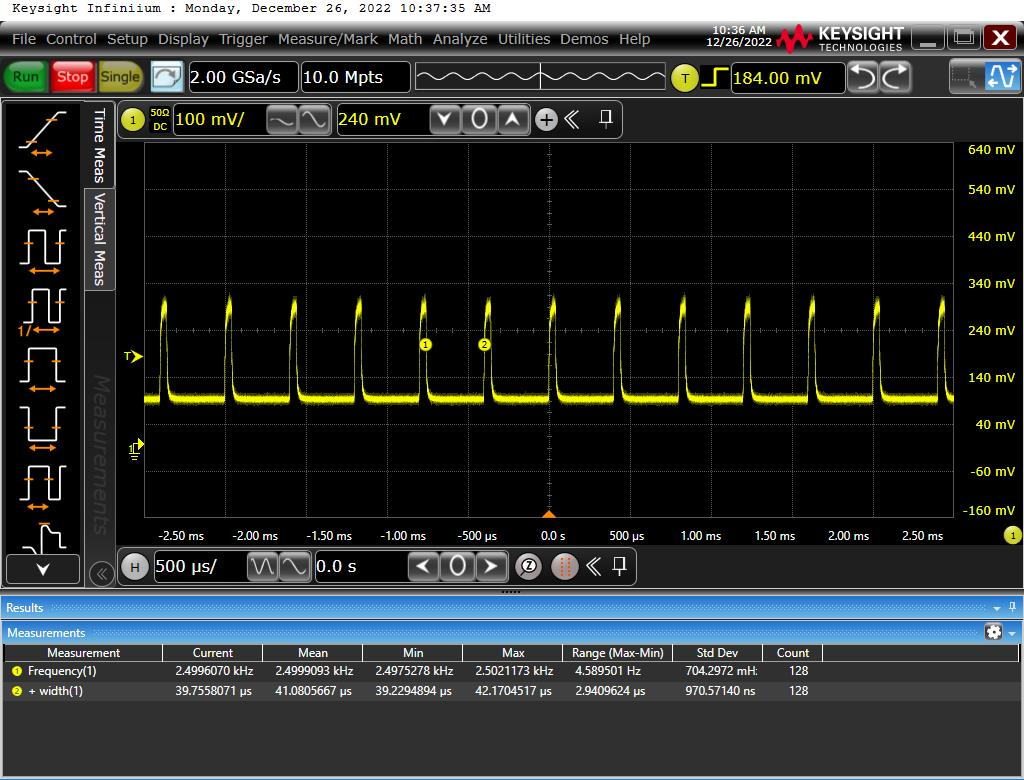1024x780 pixels.
Task: Click the horizontal Zoom icon
Action: 528,567
